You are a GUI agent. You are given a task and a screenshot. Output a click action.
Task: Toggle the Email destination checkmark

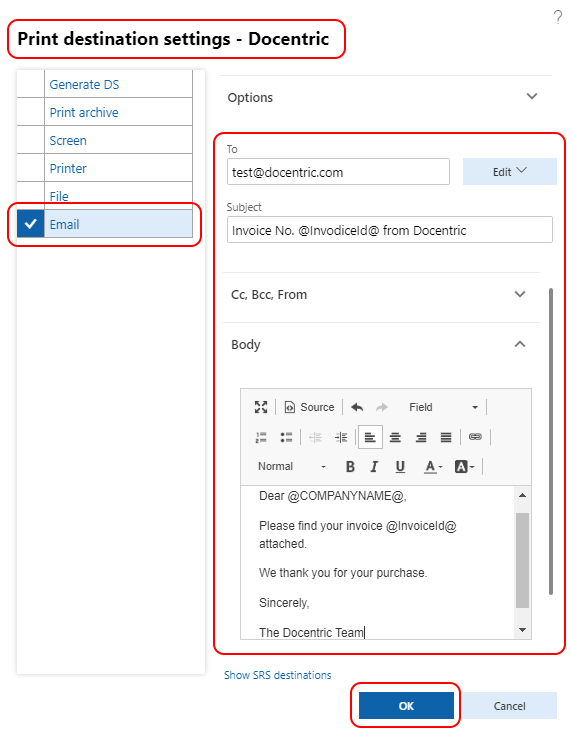pos(31,224)
